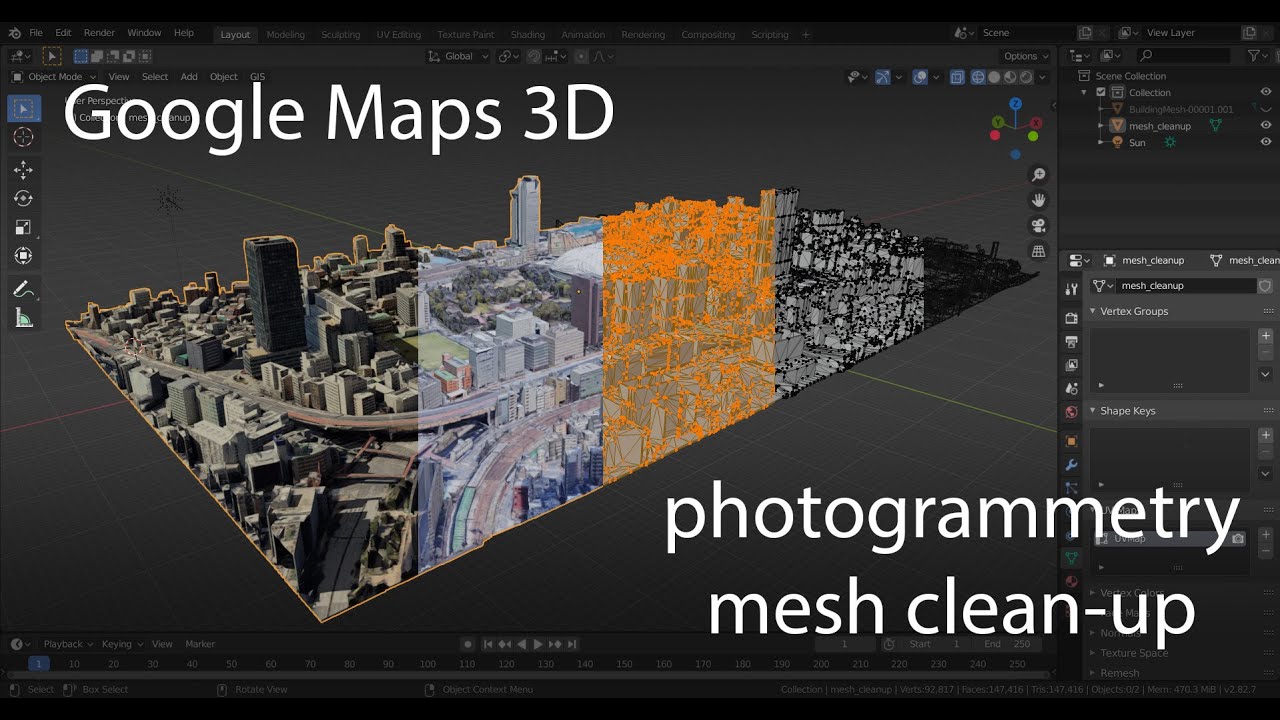The width and height of the screenshot is (1280, 720).
Task: Open the Output properties tab
Action: coord(1071,341)
